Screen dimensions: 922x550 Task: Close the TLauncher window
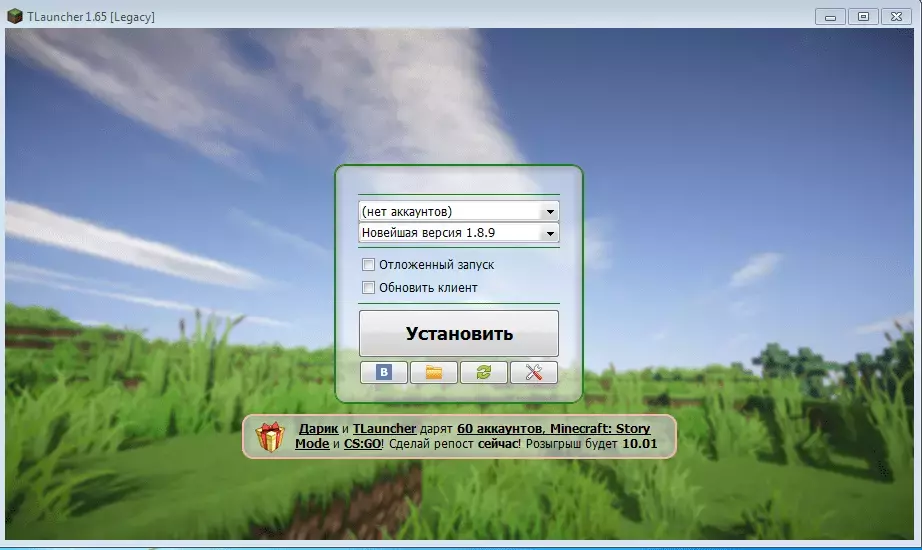click(x=896, y=16)
